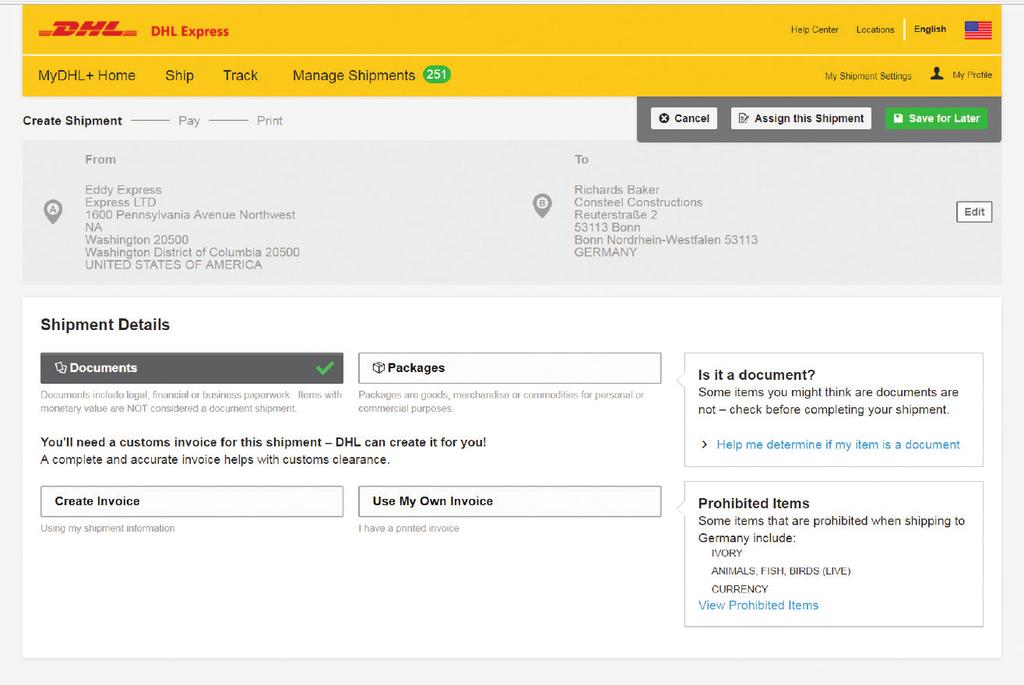Click the My Profile person icon
Image resolution: width=1024 pixels, height=685 pixels.
click(936, 74)
